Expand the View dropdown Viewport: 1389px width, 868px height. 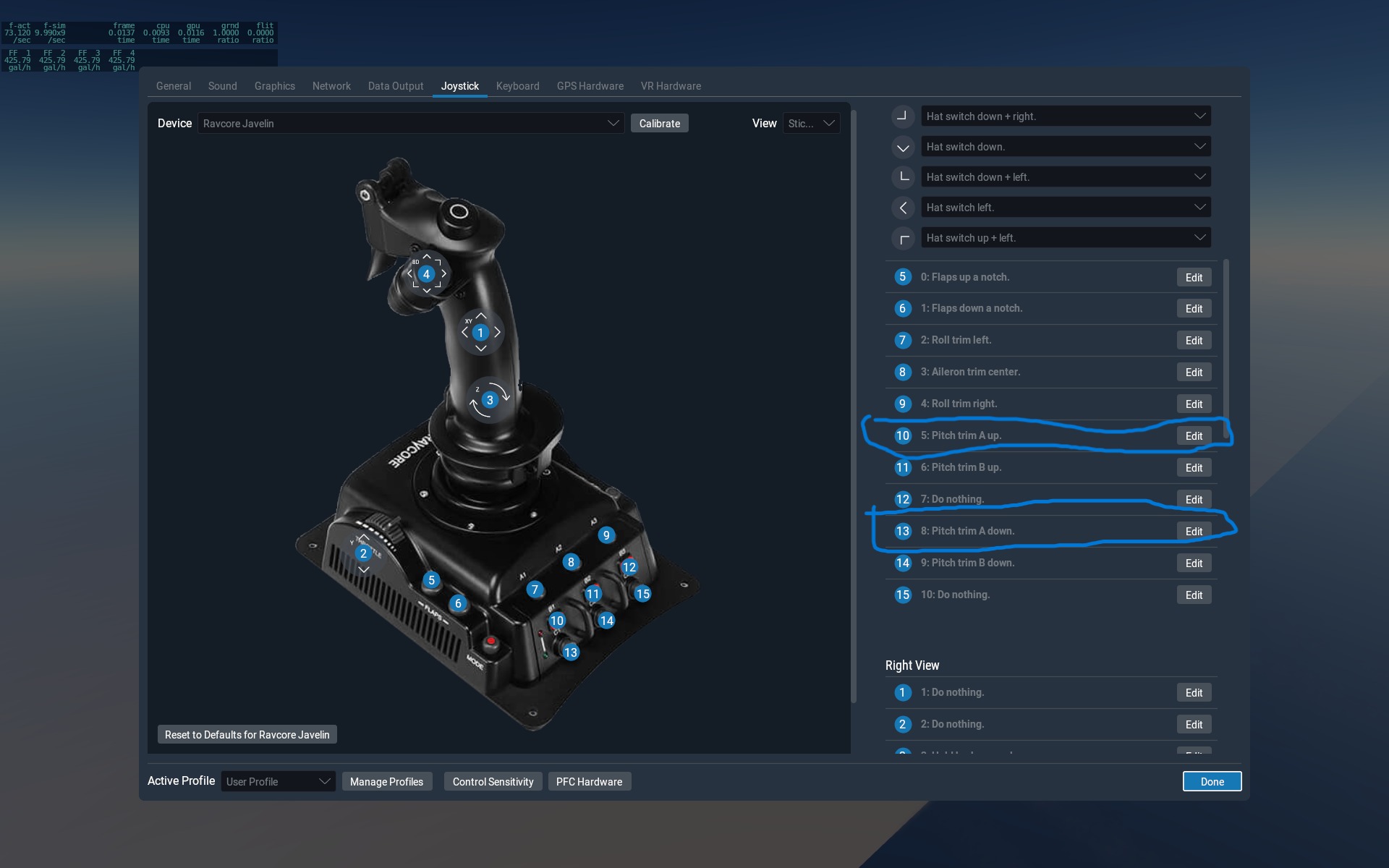click(x=811, y=124)
